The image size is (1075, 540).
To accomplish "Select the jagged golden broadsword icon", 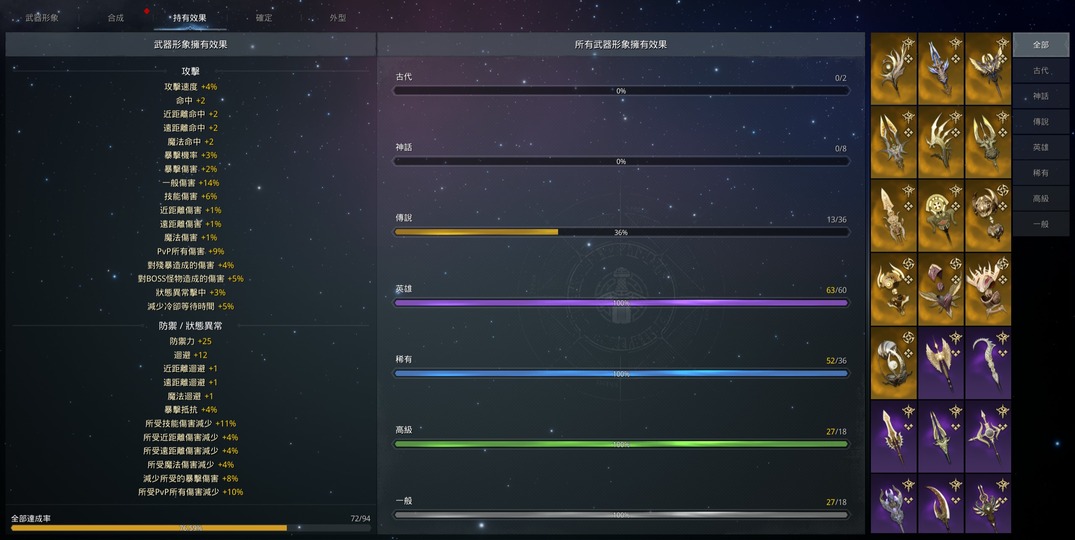I will click(x=893, y=437).
